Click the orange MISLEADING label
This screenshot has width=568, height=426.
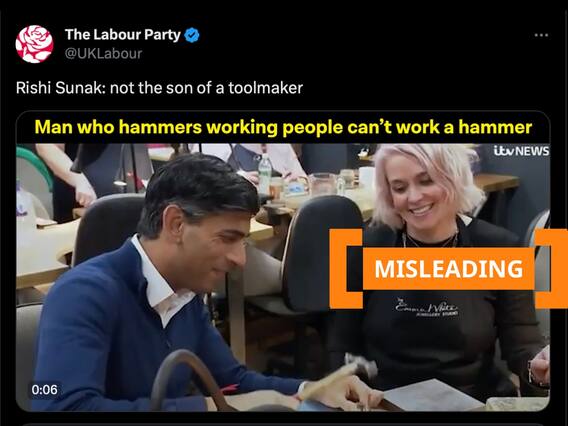coord(448,269)
